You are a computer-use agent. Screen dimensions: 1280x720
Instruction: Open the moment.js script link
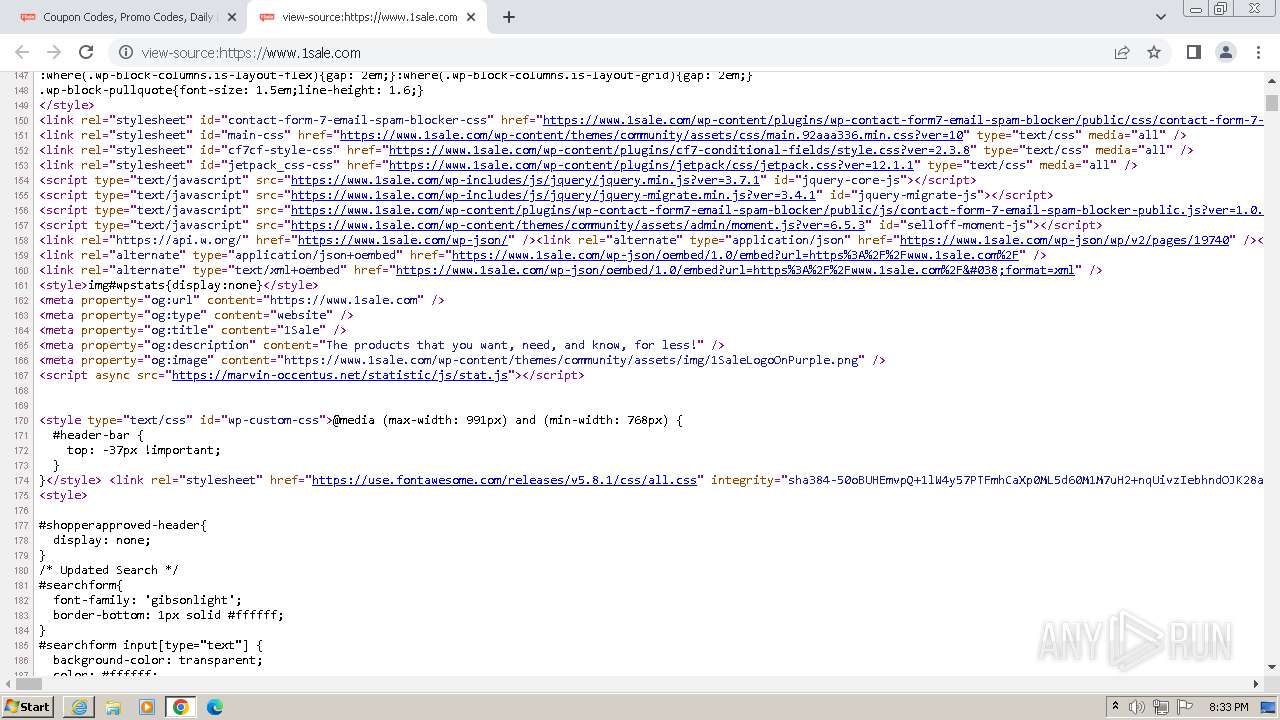click(x=579, y=225)
